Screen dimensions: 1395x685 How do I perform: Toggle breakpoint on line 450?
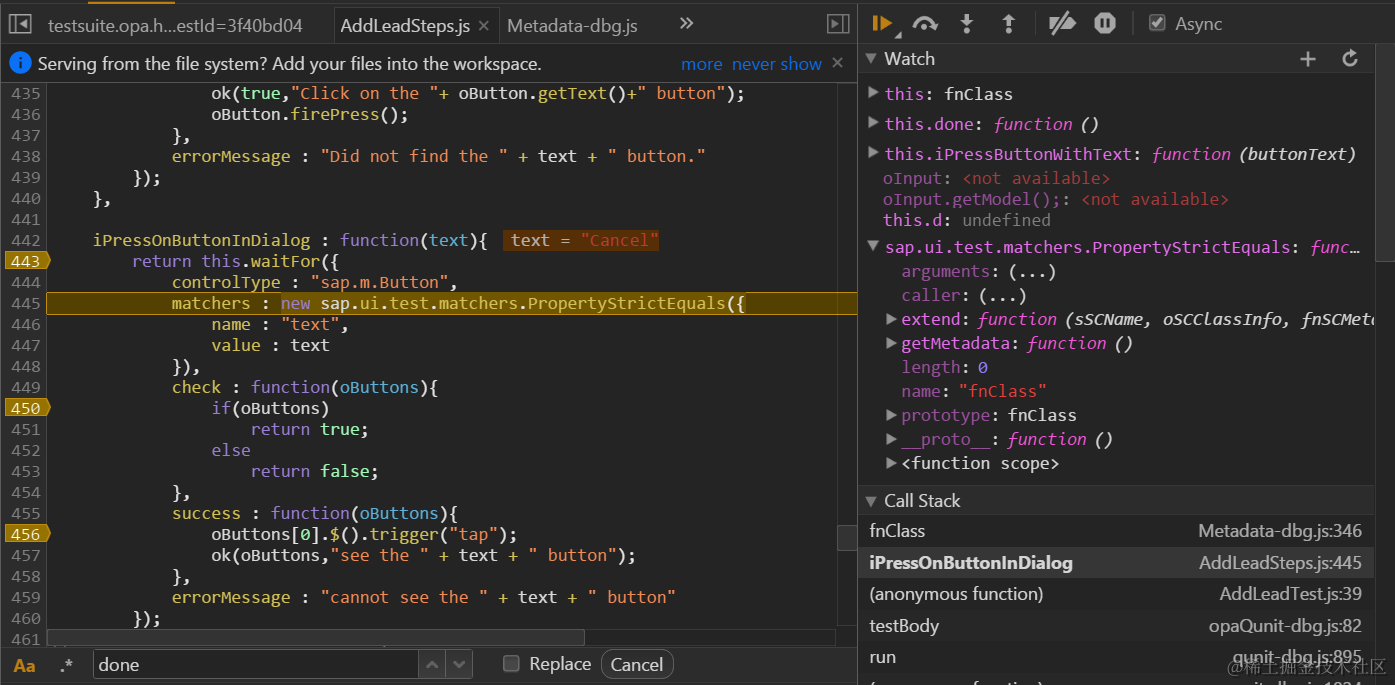point(25,408)
